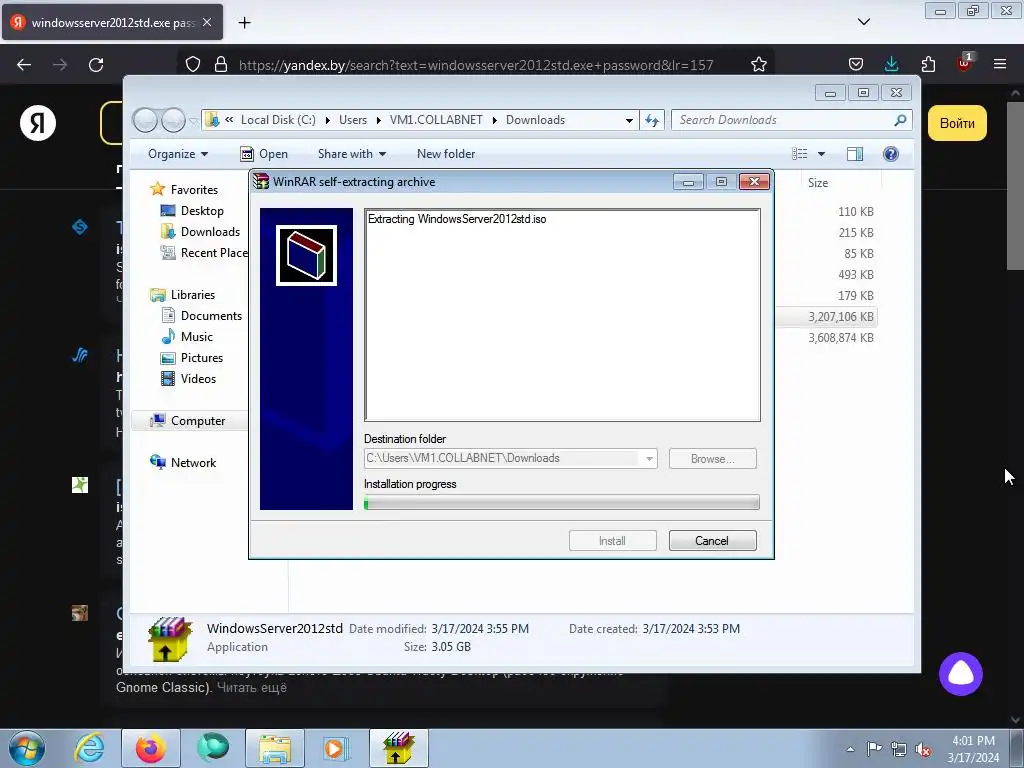Select the file sized 110 KB
The width and height of the screenshot is (1024, 768).
coord(856,212)
